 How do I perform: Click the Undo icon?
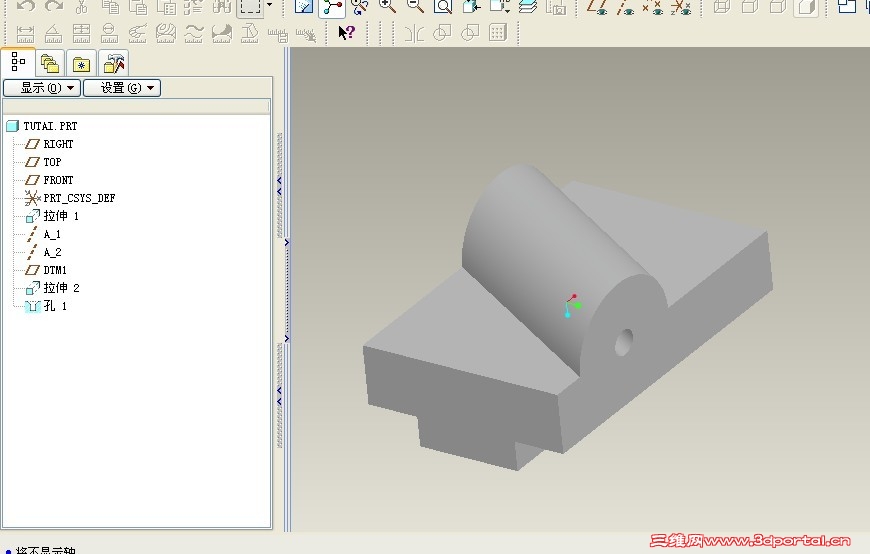coord(25,7)
